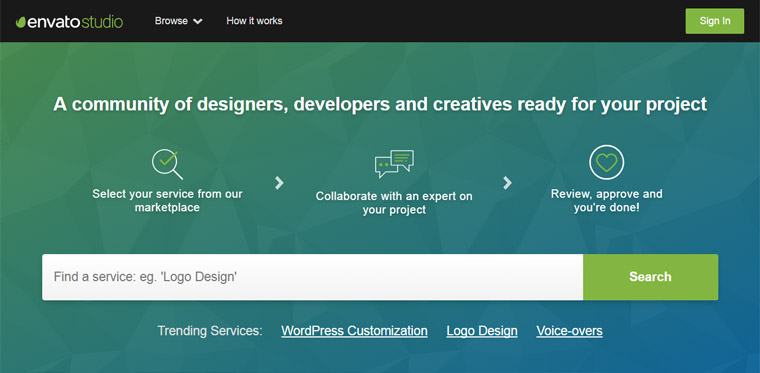Click 'Collaborate with an expert on your project' text
760x373 pixels.
394,203
